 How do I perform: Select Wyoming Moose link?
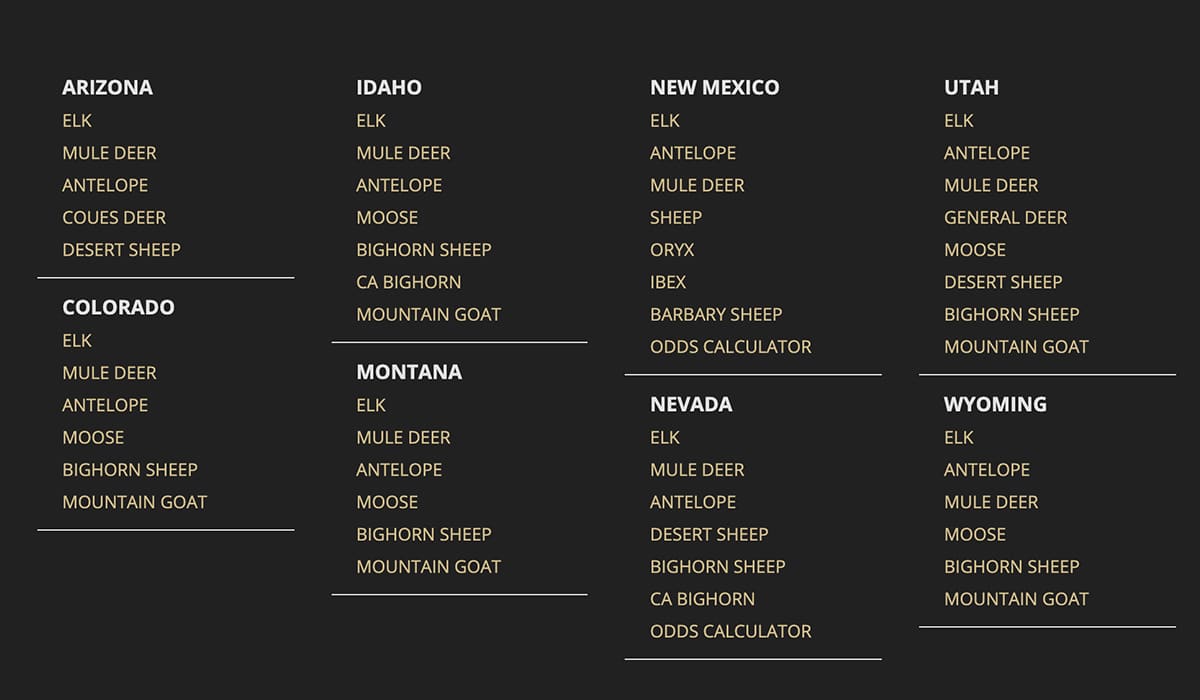coord(975,534)
